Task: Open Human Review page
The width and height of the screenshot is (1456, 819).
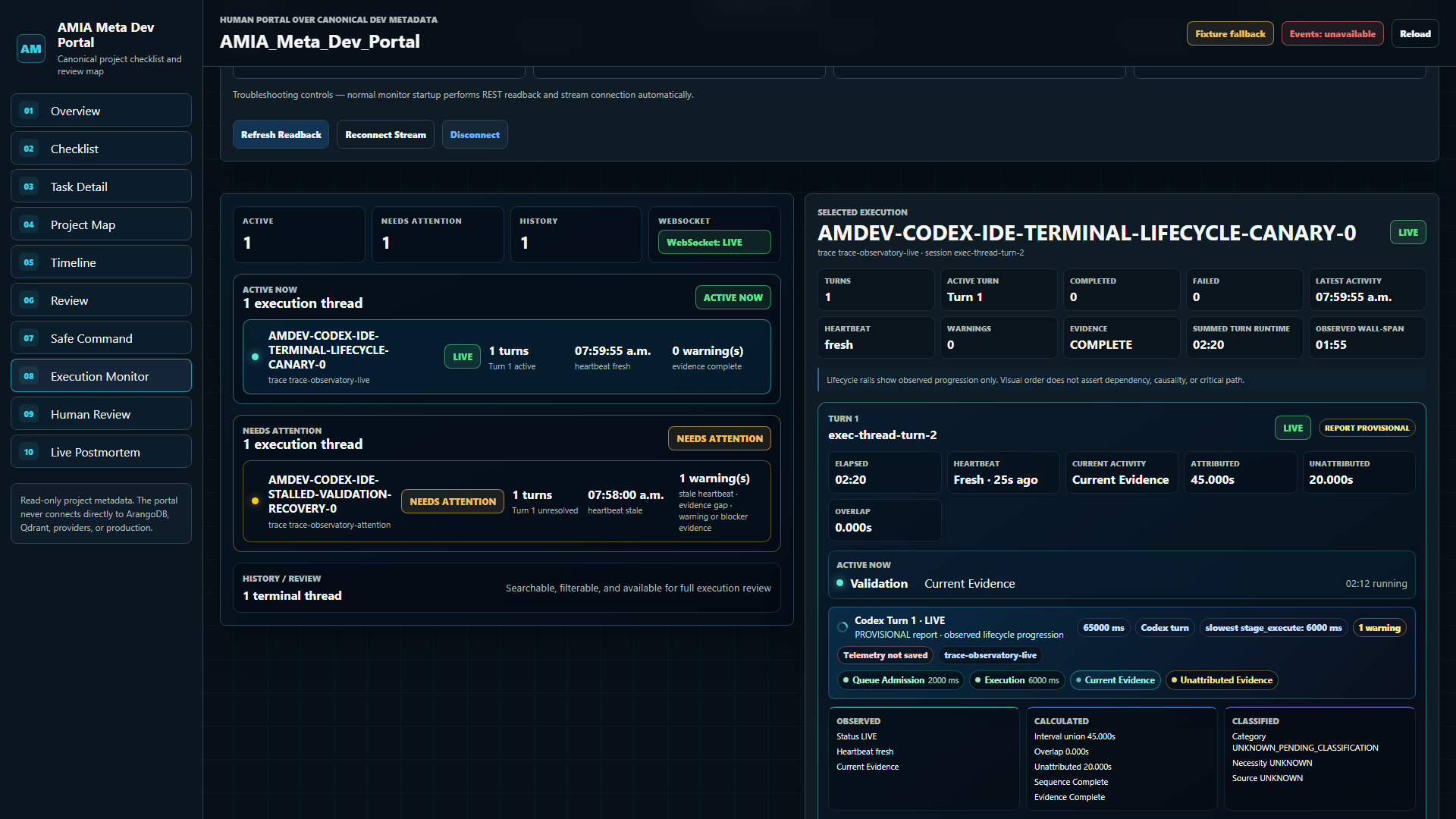Action: point(101,414)
